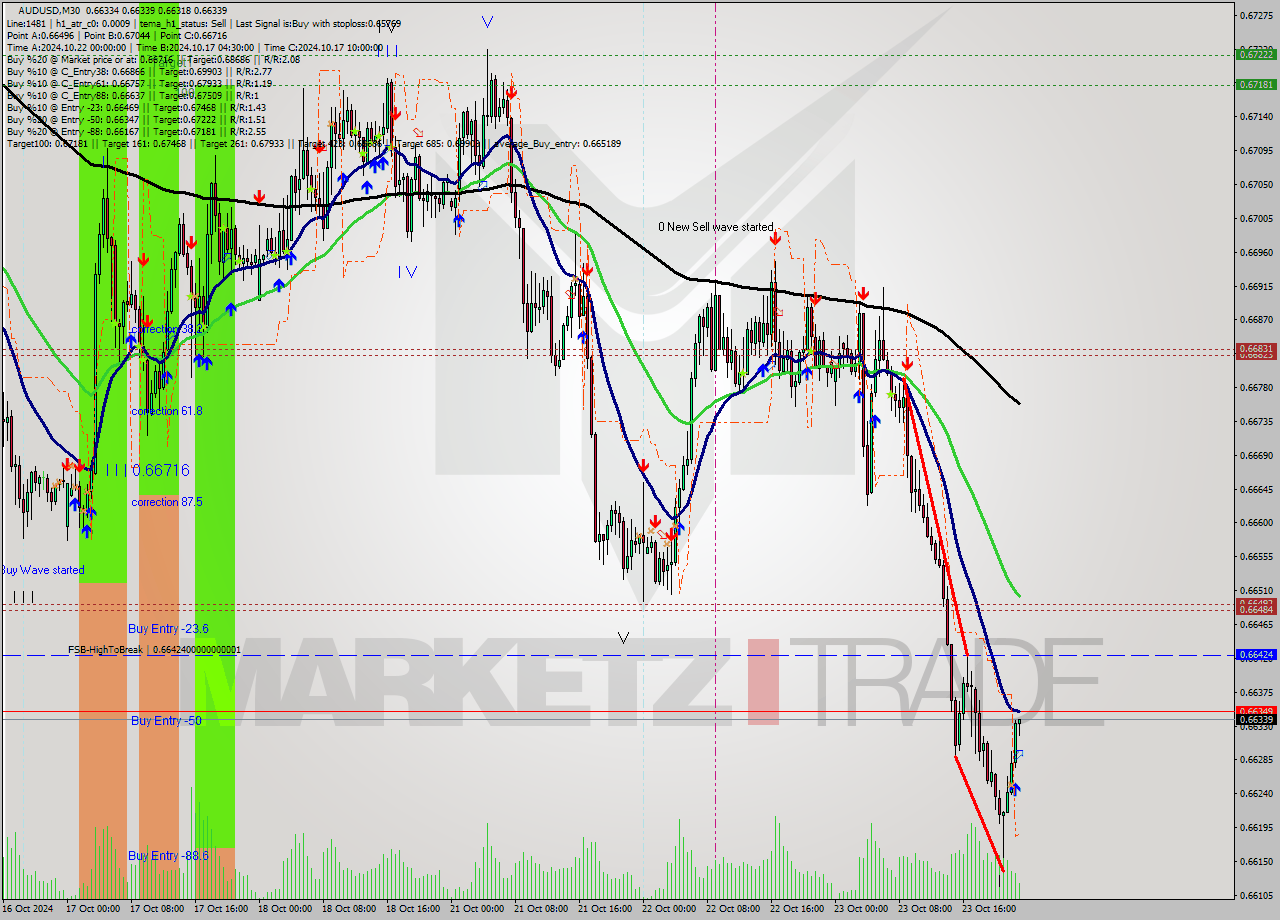Click the 'Buy Entry -88.6' label
The width and height of the screenshot is (1280, 920).
click(x=168, y=855)
